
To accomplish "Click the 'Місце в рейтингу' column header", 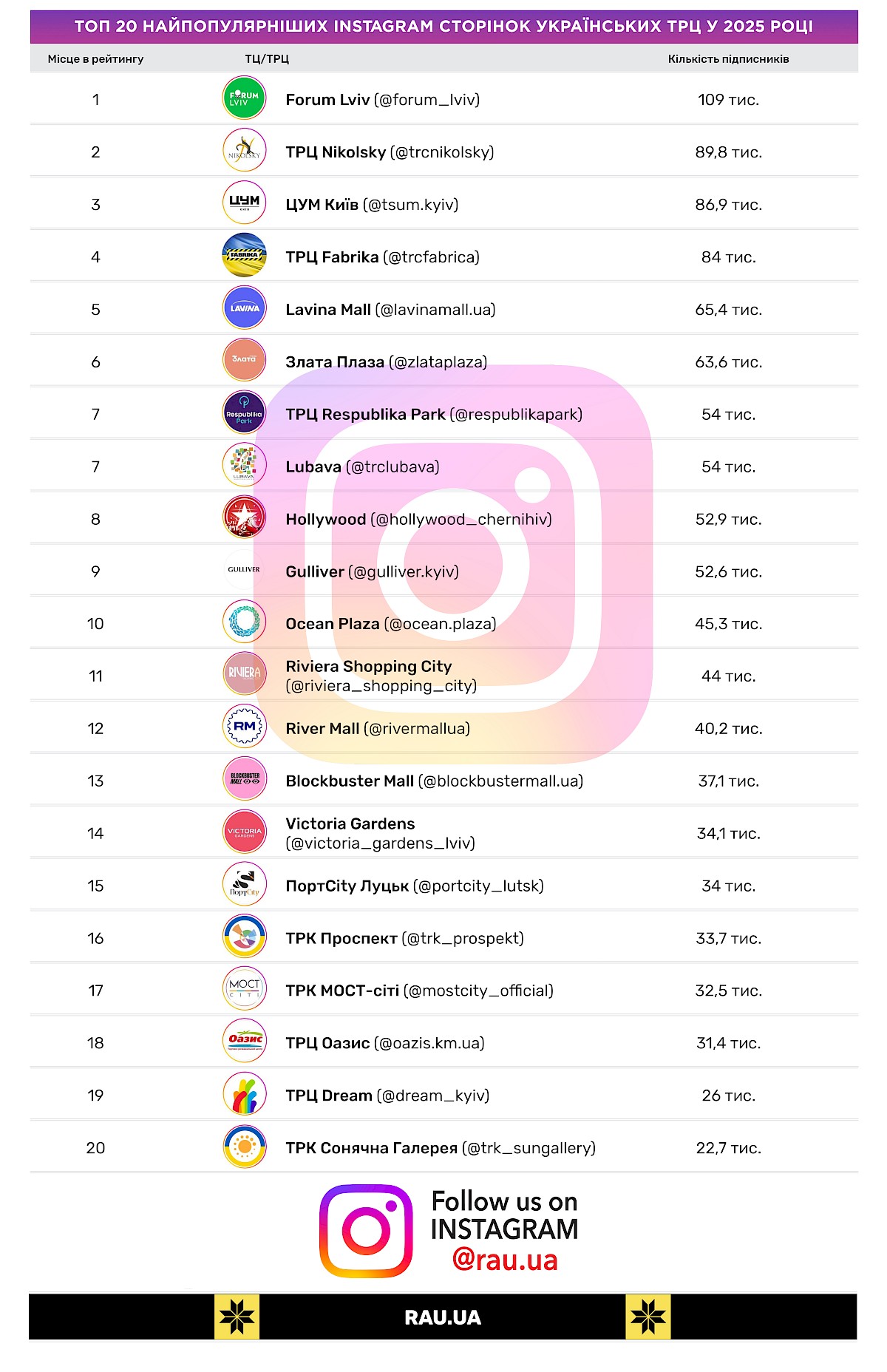I will (95, 59).
